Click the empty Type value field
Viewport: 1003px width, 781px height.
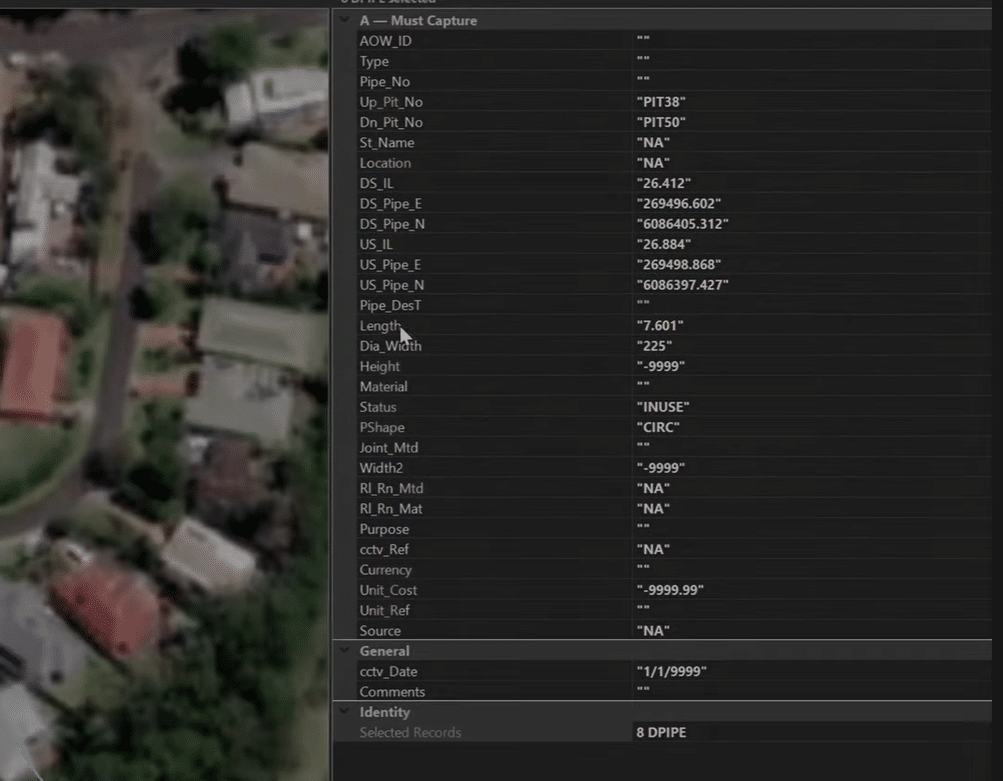(812, 61)
